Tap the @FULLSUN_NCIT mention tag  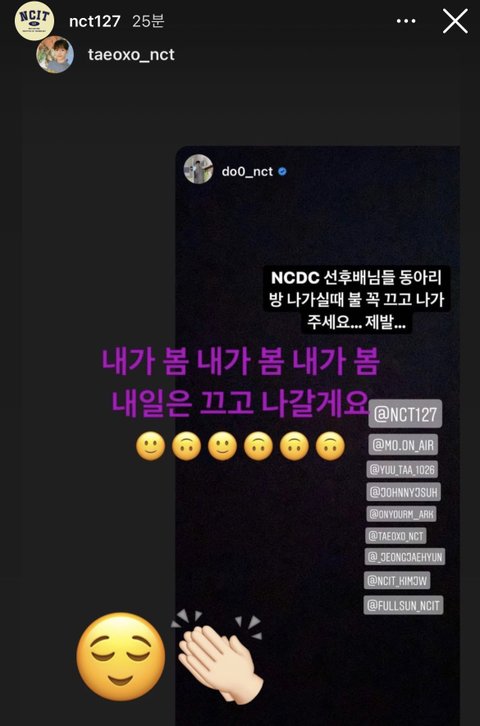coord(404,605)
